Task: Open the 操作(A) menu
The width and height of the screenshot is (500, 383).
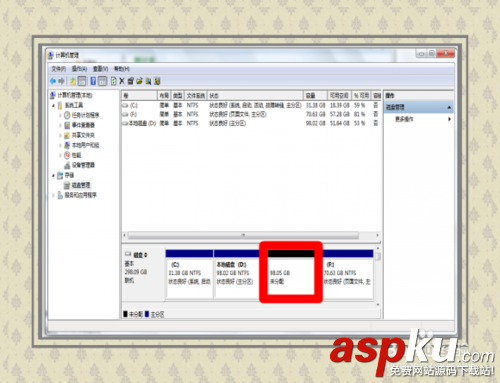Action: click(79, 69)
